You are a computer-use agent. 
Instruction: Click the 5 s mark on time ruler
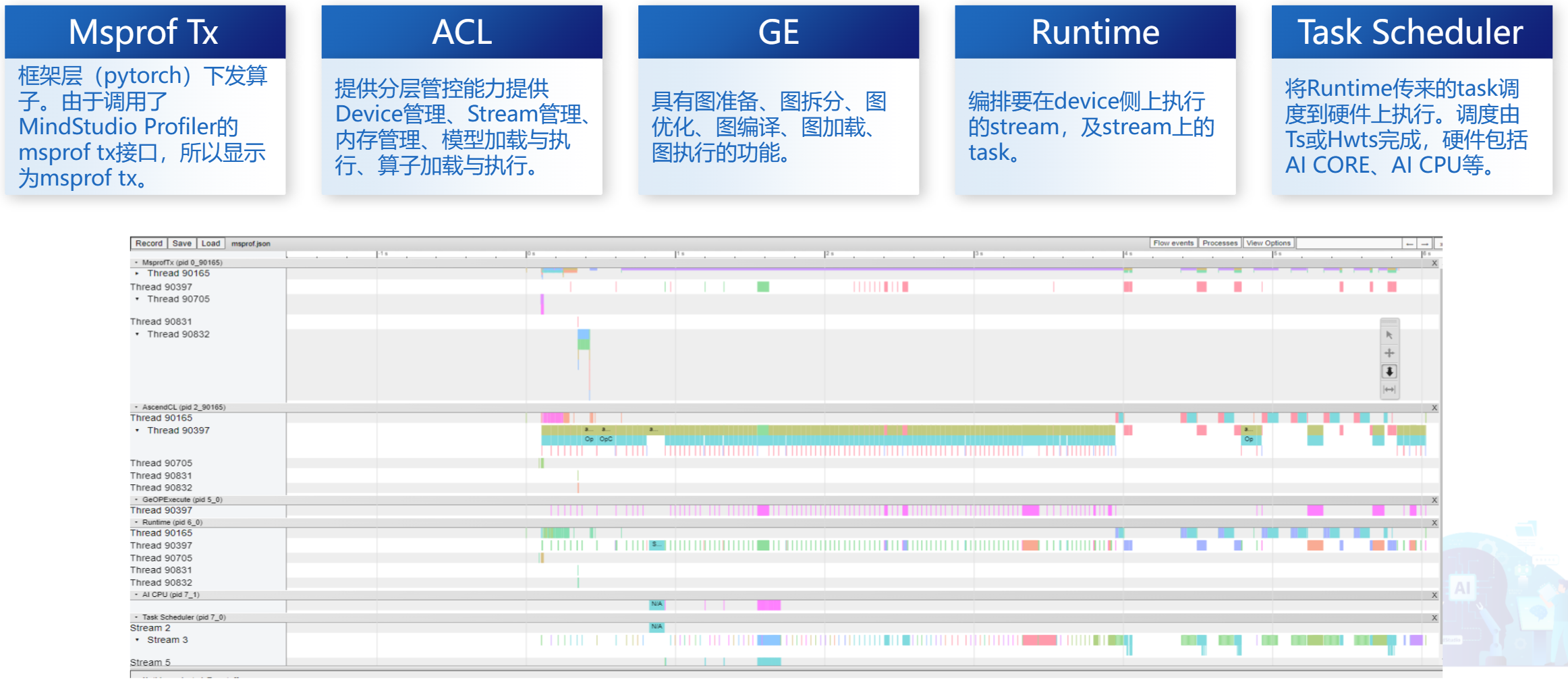click(x=1277, y=254)
